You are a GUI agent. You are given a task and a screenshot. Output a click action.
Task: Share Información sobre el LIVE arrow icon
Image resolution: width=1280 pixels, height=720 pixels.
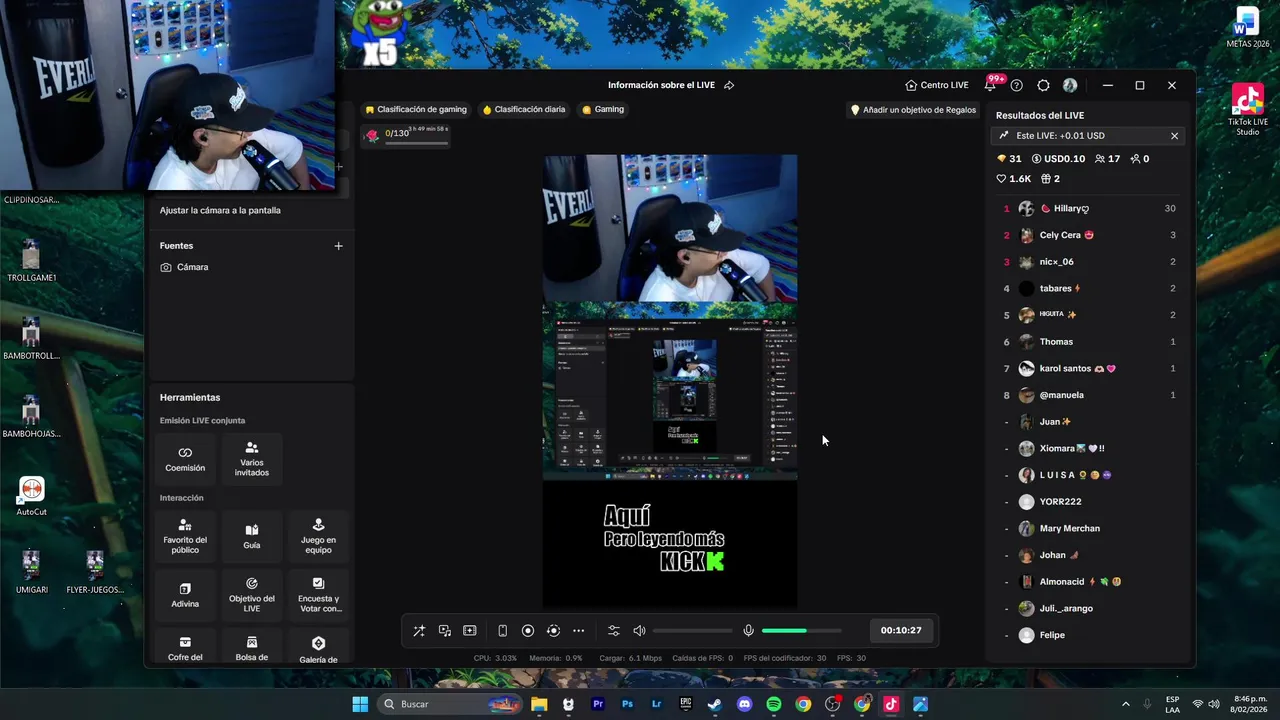coord(729,86)
